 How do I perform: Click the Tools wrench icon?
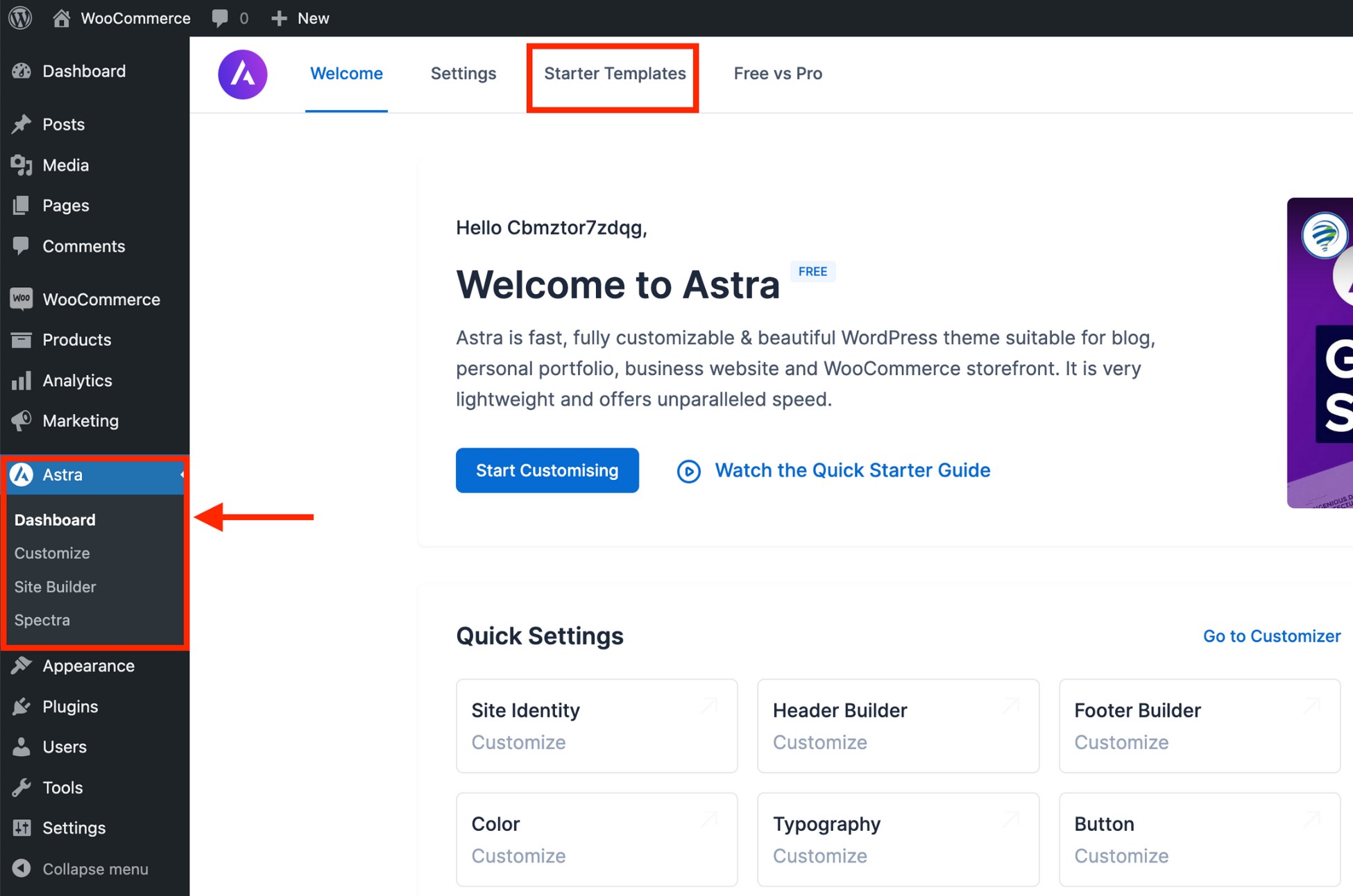(x=22, y=788)
